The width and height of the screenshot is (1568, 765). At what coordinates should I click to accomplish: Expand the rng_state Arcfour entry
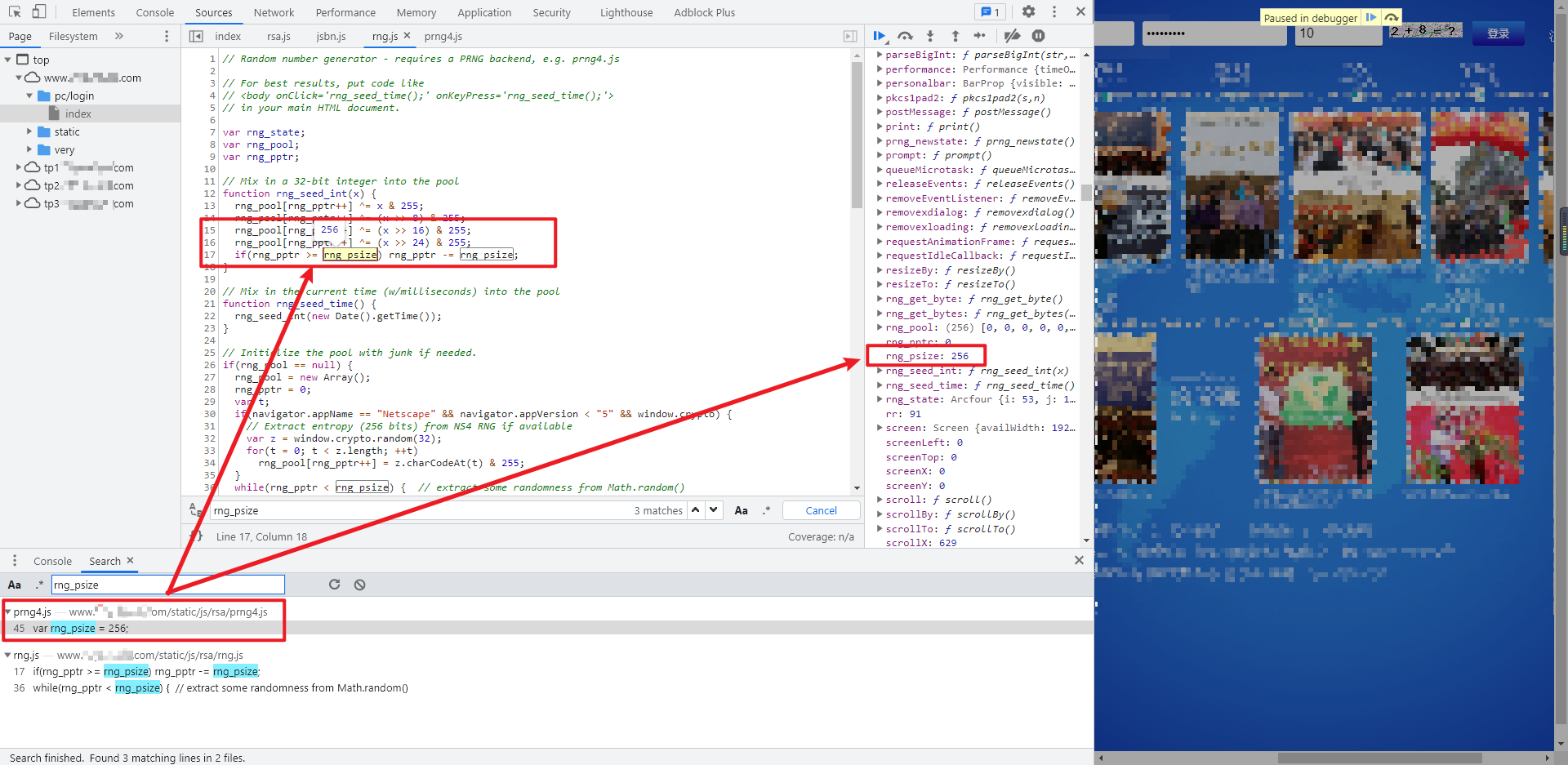pos(880,399)
